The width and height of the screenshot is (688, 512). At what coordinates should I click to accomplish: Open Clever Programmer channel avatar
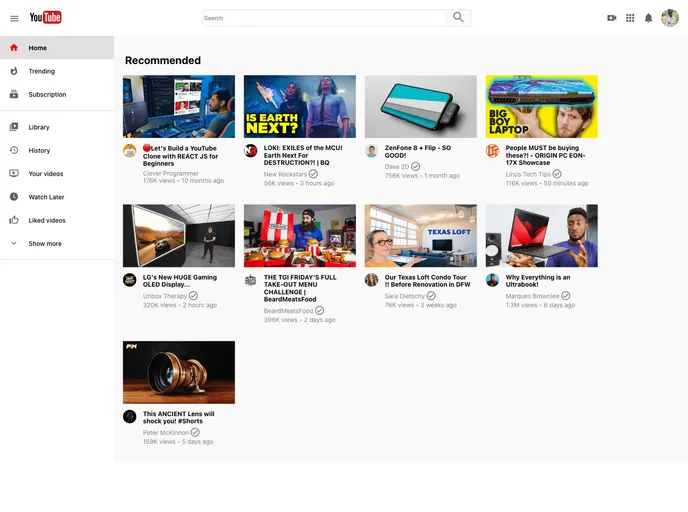(x=129, y=150)
